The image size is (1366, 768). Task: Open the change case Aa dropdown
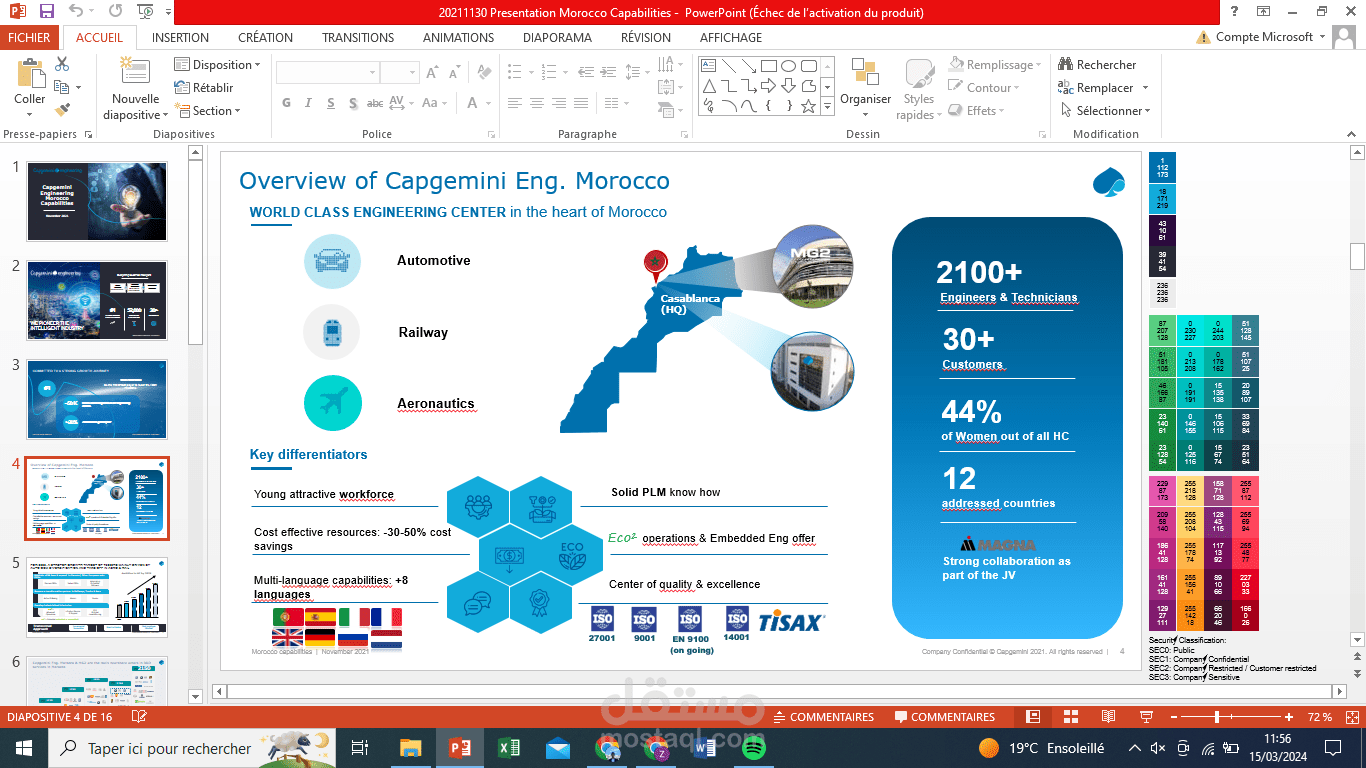[434, 103]
